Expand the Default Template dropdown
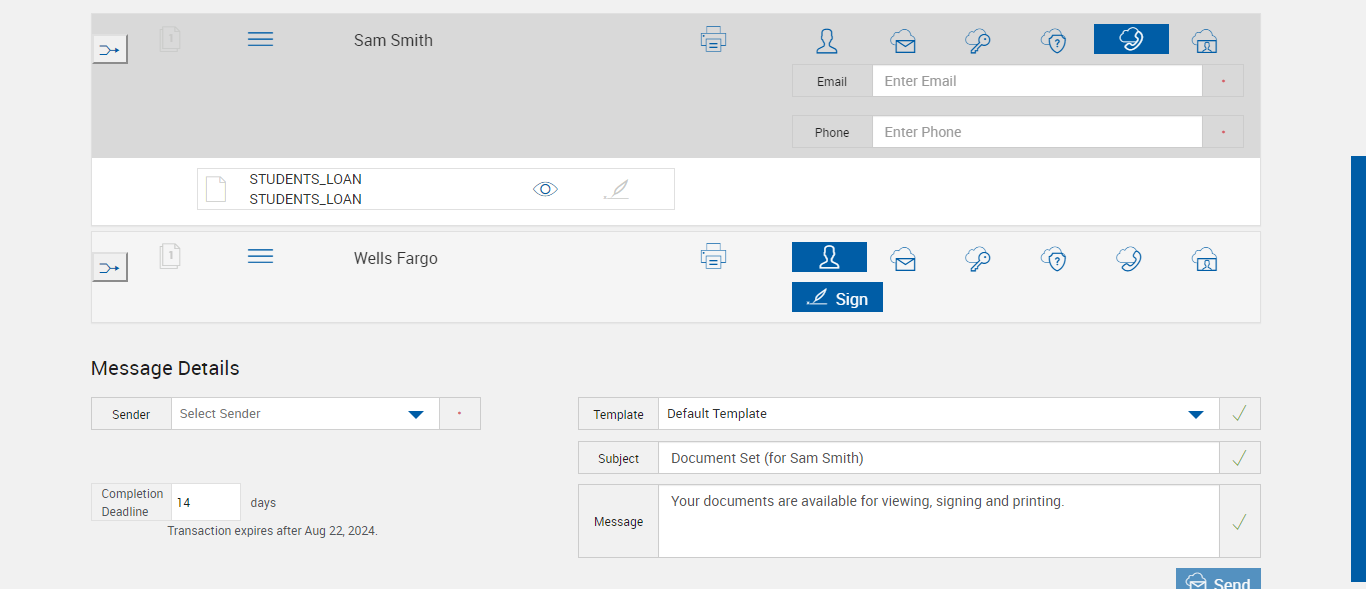 pos(938,414)
